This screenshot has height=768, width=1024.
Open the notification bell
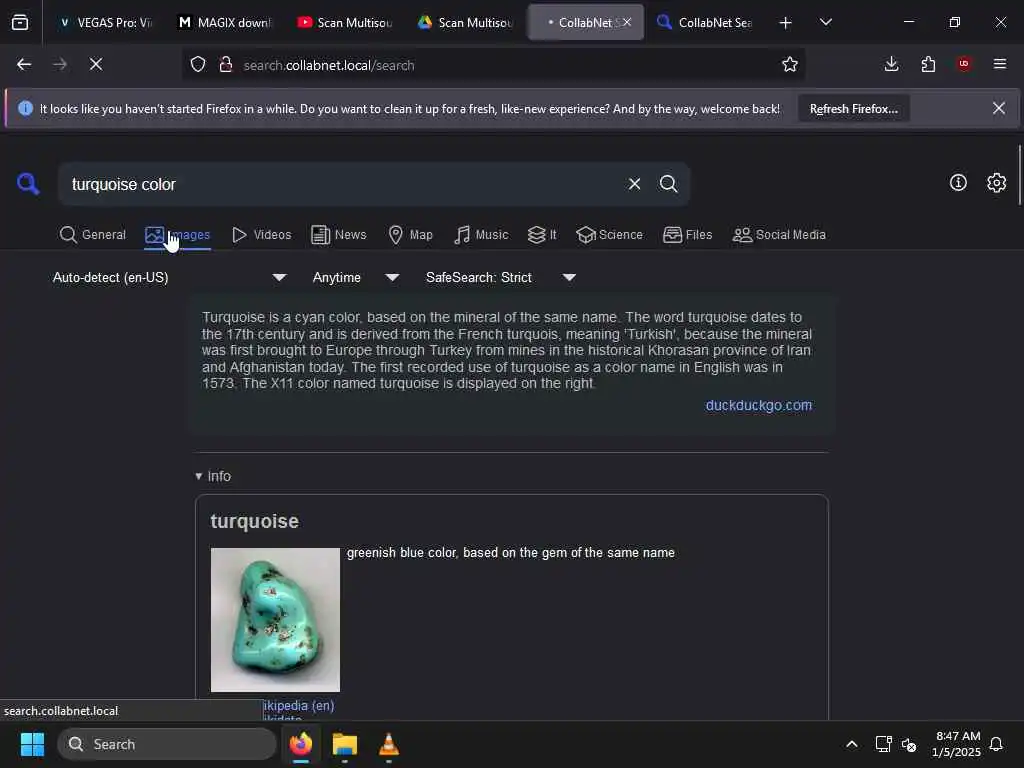point(996,744)
